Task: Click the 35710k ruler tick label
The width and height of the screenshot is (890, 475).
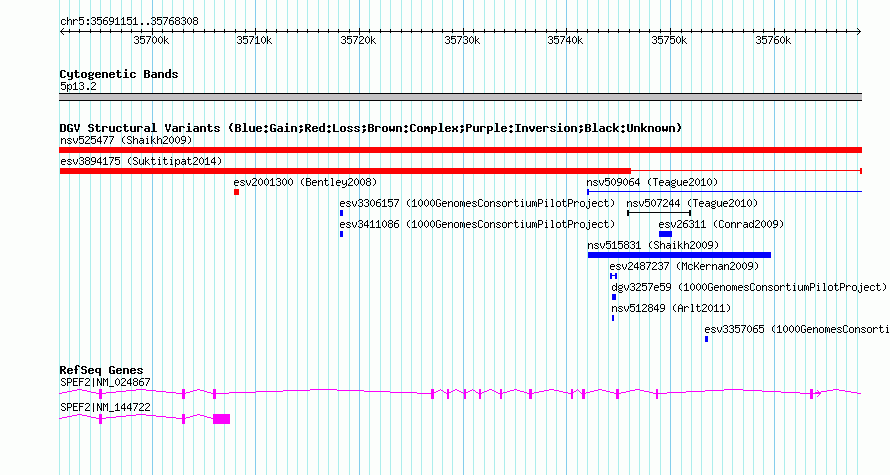Action: tap(254, 40)
